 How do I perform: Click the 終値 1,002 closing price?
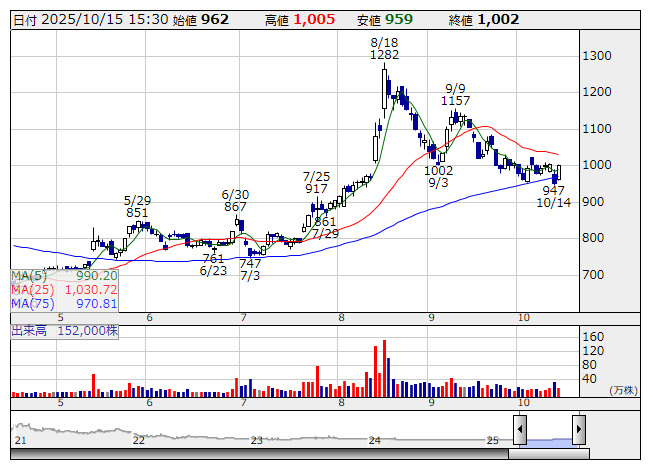pyautogui.click(x=484, y=20)
